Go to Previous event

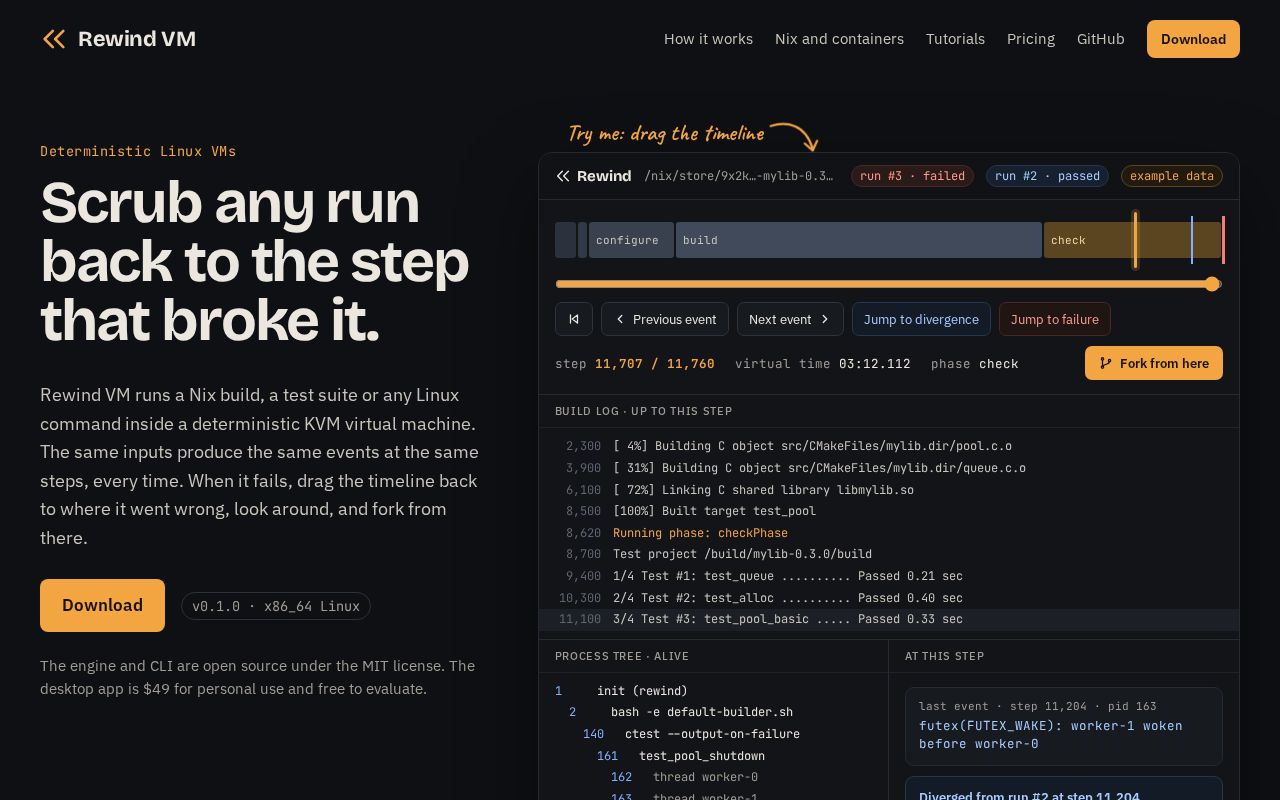tap(665, 319)
